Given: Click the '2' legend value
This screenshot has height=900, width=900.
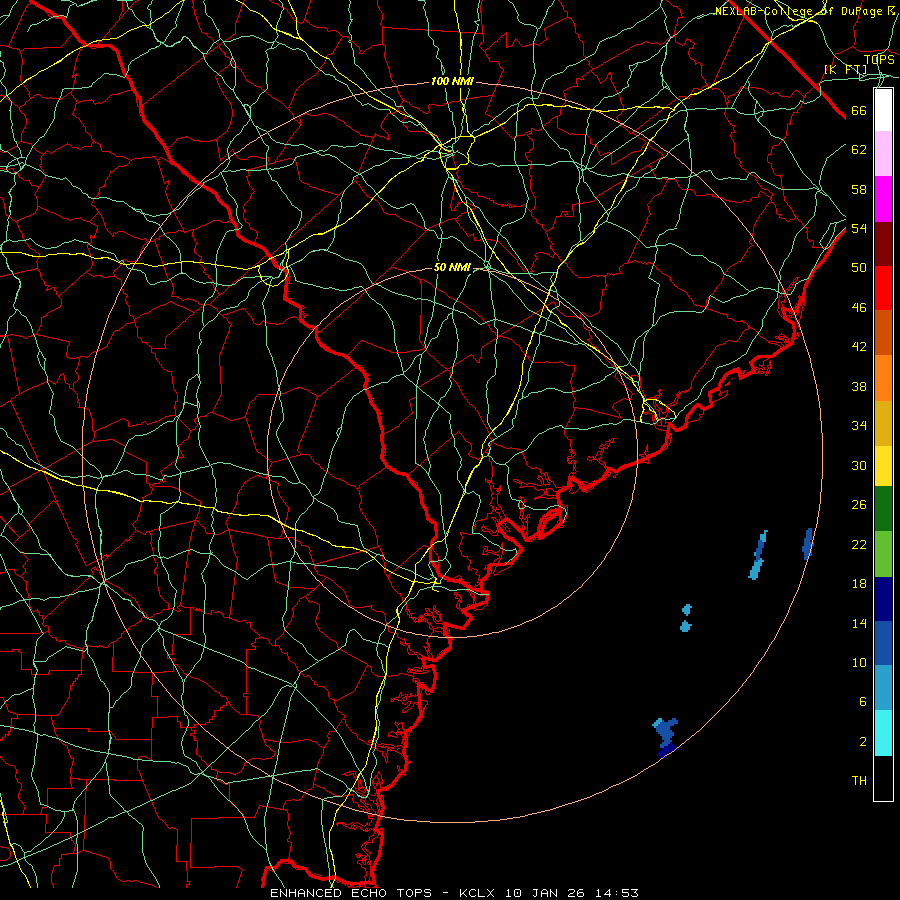Looking at the screenshot, I should click(x=863, y=742).
